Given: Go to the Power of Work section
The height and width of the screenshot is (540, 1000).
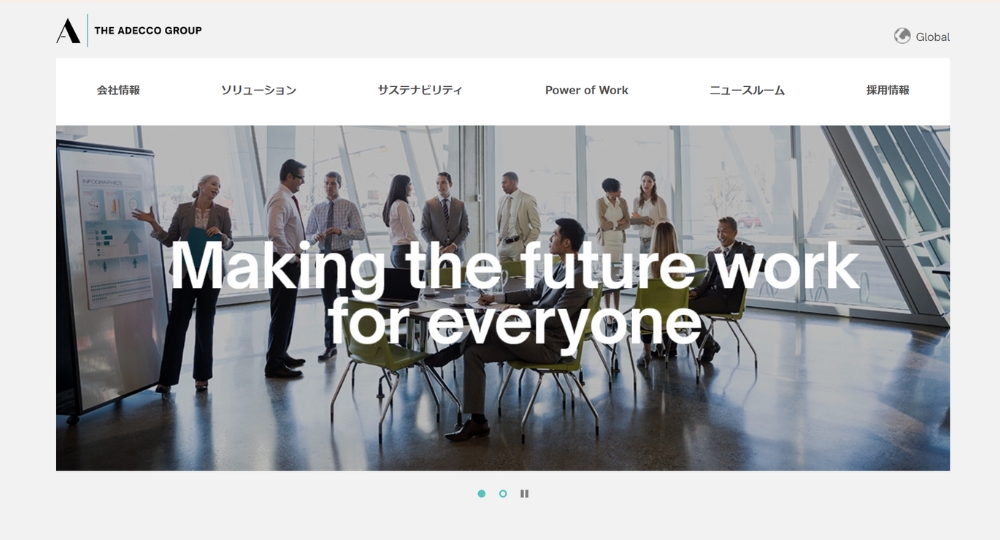Looking at the screenshot, I should 587,91.
